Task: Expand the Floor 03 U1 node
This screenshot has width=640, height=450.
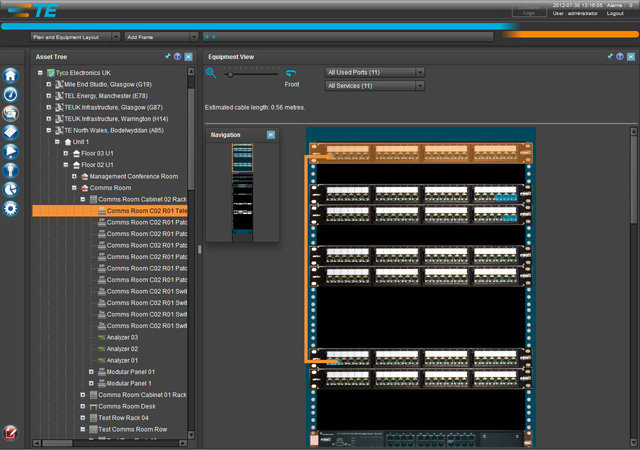Action: (x=66, y=153)
